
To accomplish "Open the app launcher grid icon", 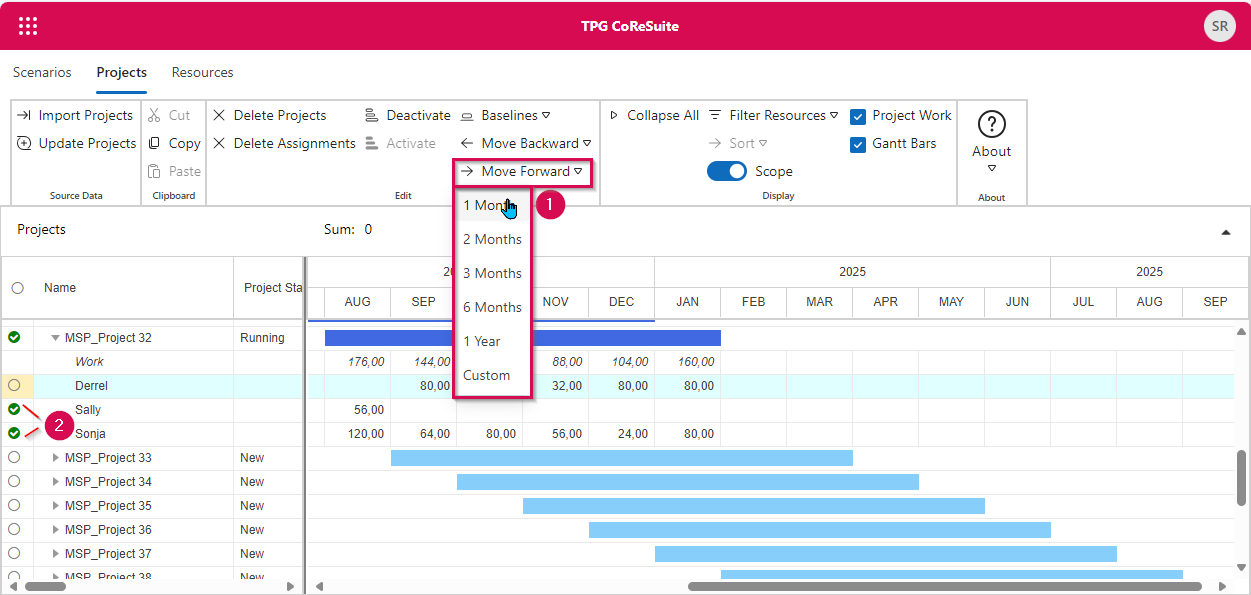I will point(28,26).
